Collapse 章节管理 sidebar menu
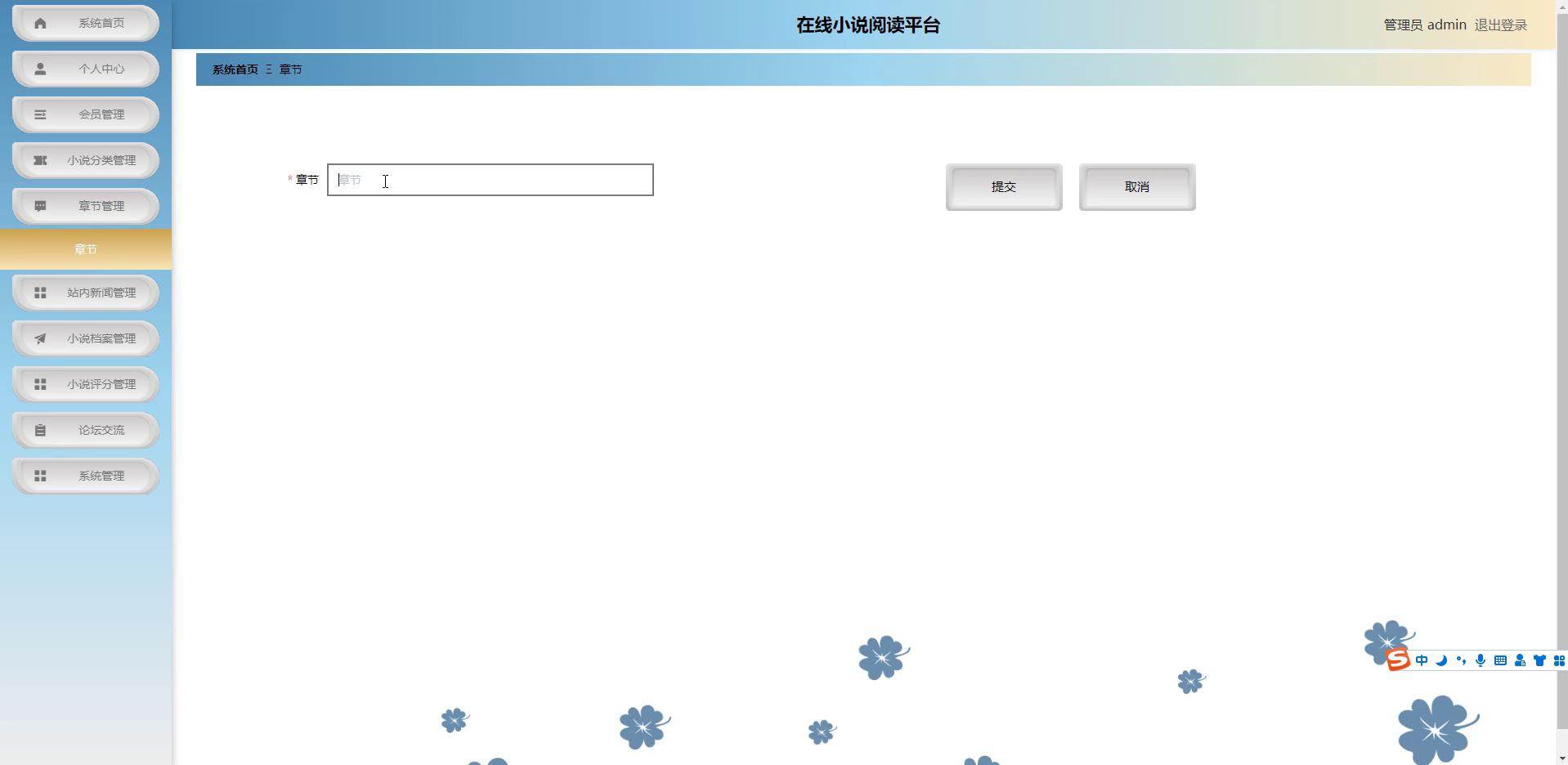Screen dimensions: 1568x765 tap(86, 206)
